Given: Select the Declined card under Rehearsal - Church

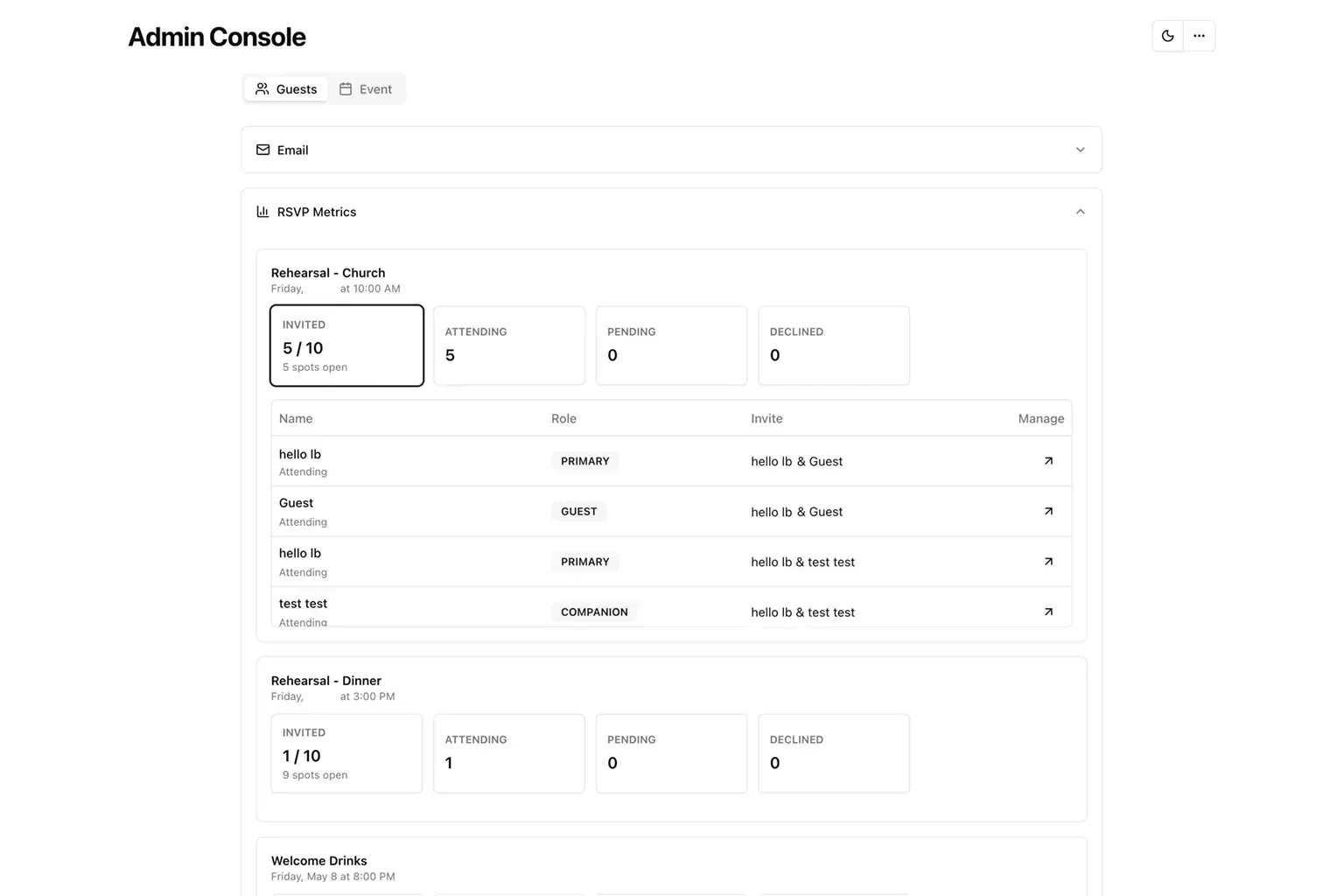Looking at the screenshot, I should click(x=834, y=346).
